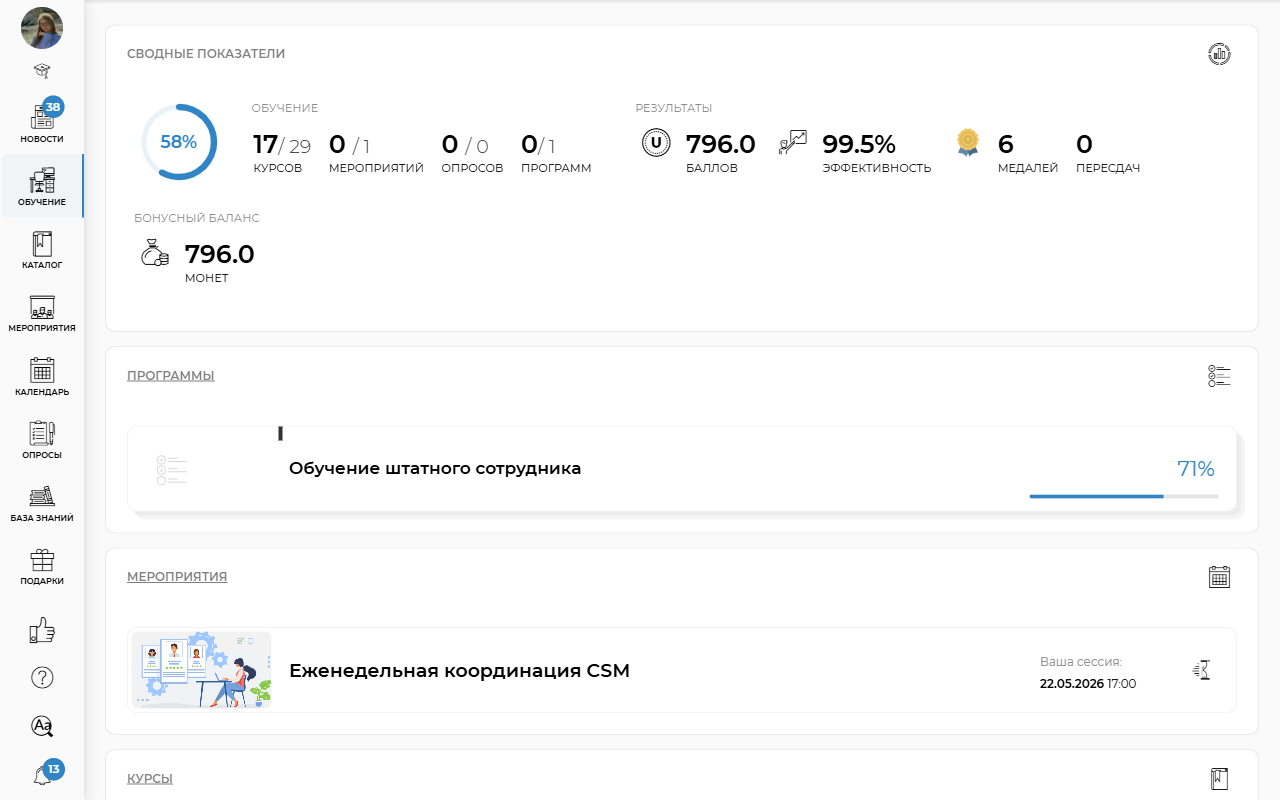
Task: Click the coin icon next to 796.0 баллов
Action: (655, 143)
